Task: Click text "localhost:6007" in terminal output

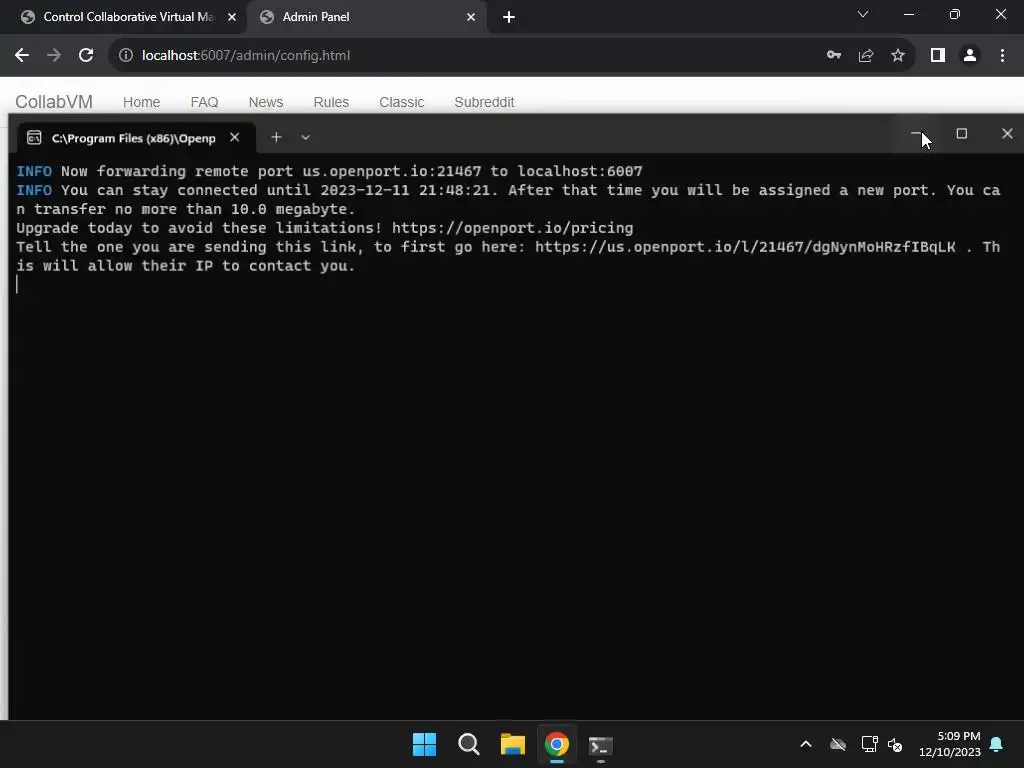Action: (x=580, y=171)
